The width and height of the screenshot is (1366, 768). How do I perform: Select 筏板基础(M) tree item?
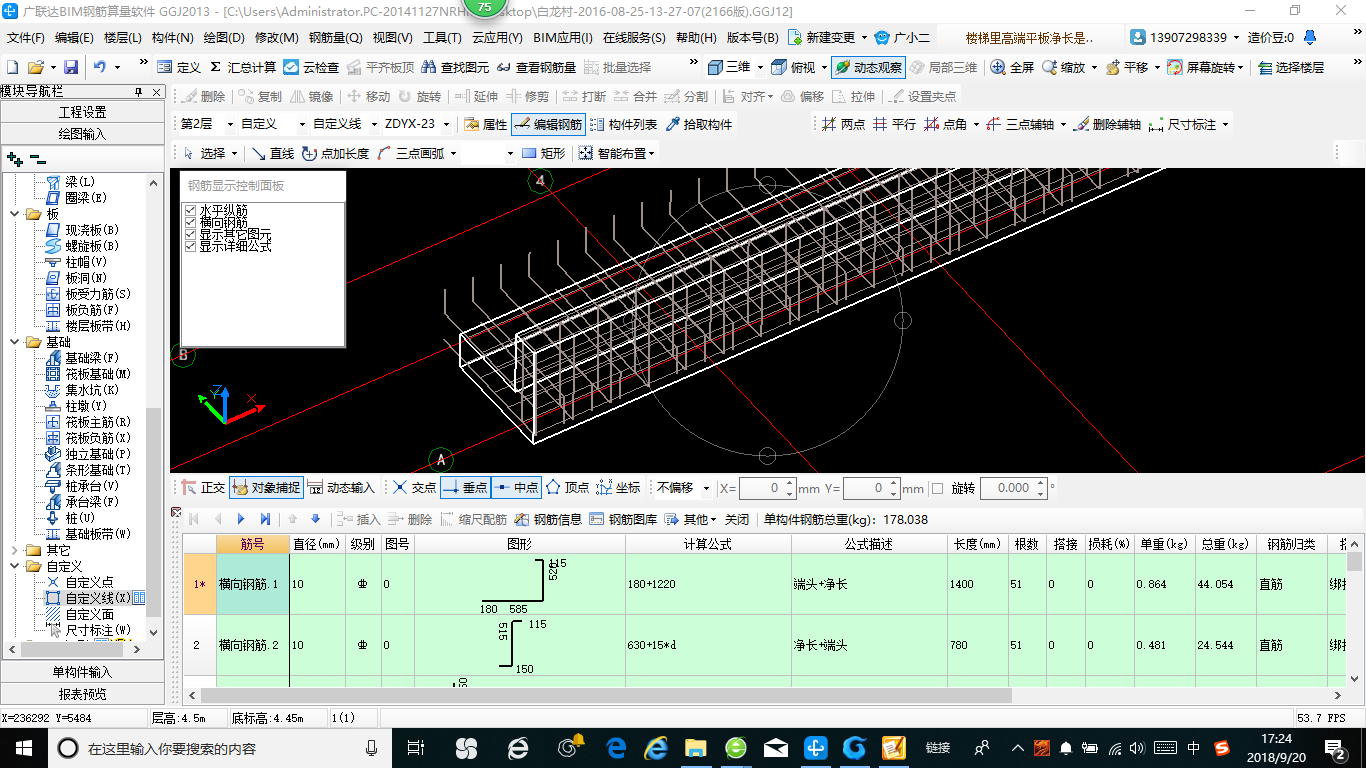89,374
